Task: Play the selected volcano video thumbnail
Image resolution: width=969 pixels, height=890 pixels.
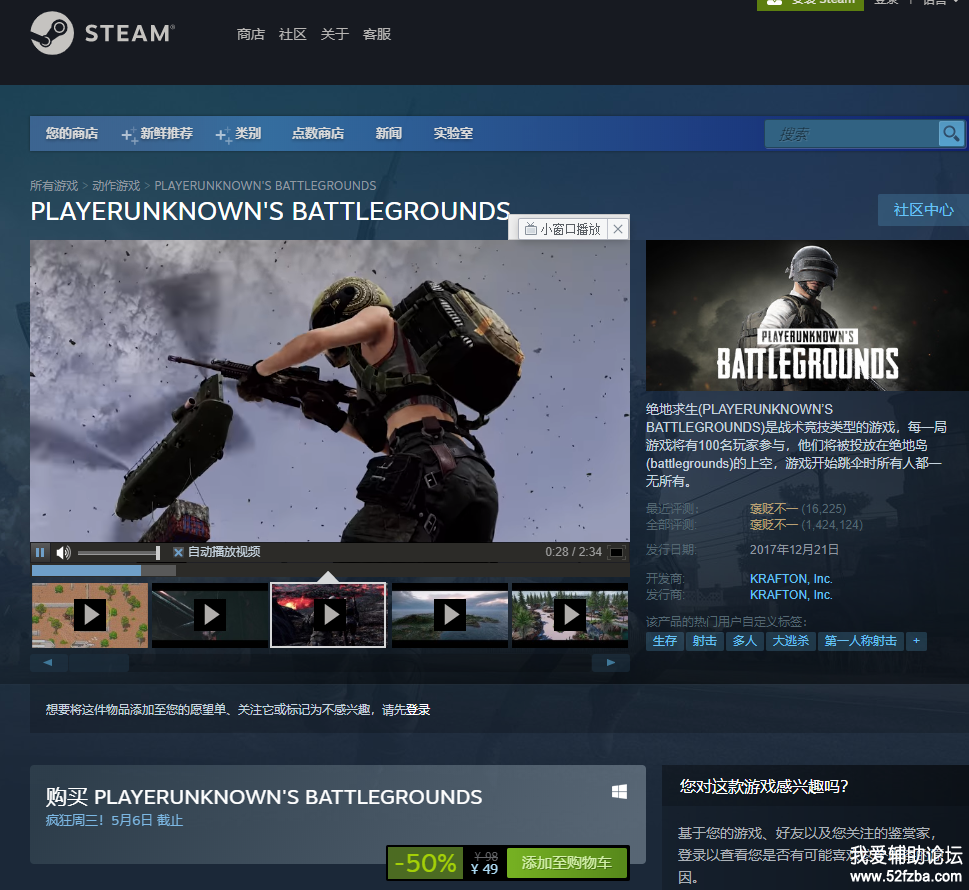Action: click(328, 615)
